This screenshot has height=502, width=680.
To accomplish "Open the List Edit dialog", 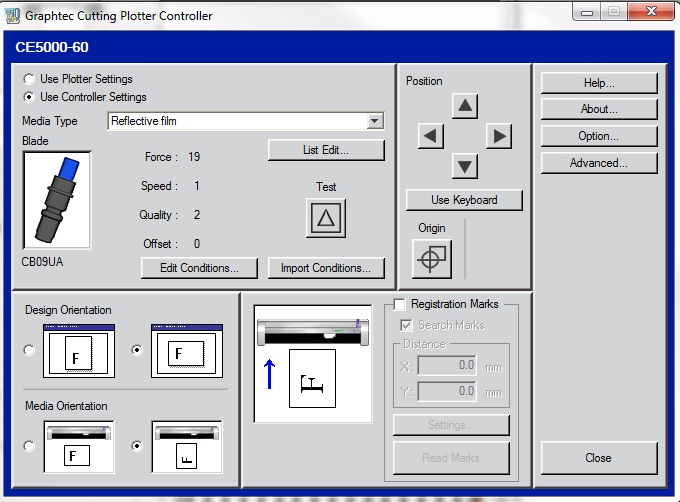I will click(x=326, y=150).
